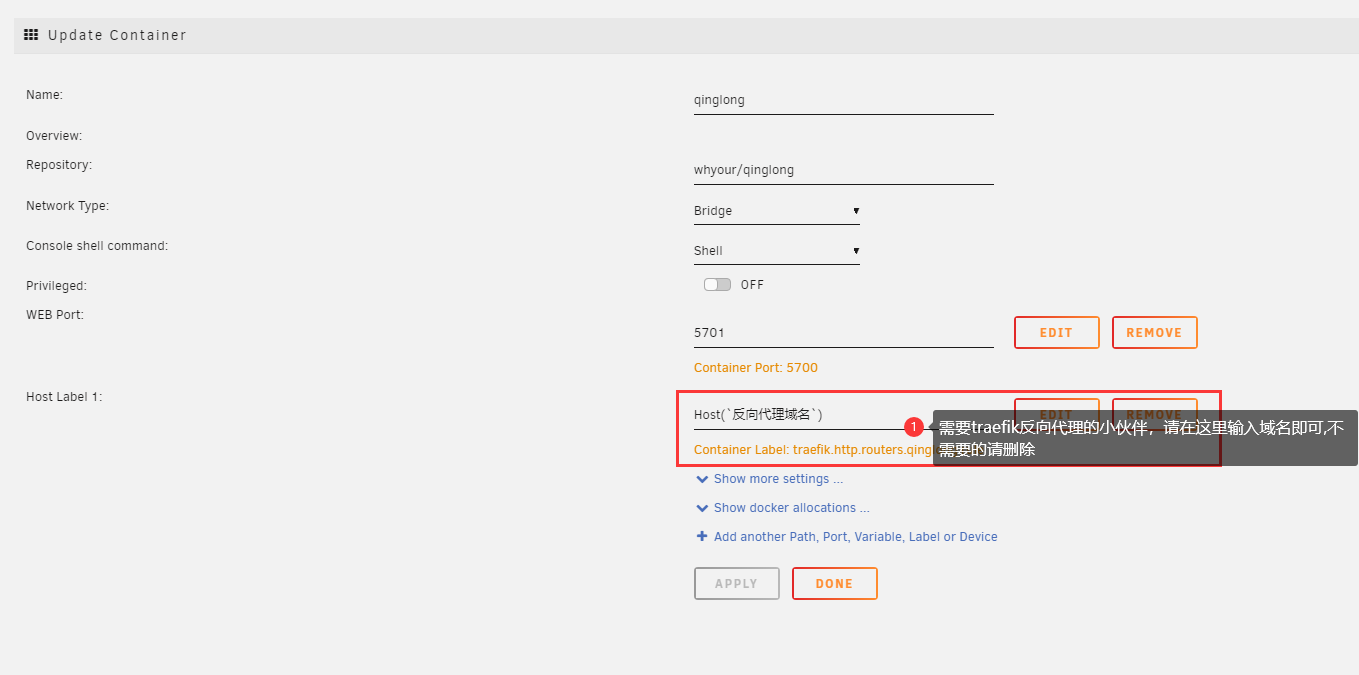
Task: Click the APPLY button
Action: (x=736, y=584)
